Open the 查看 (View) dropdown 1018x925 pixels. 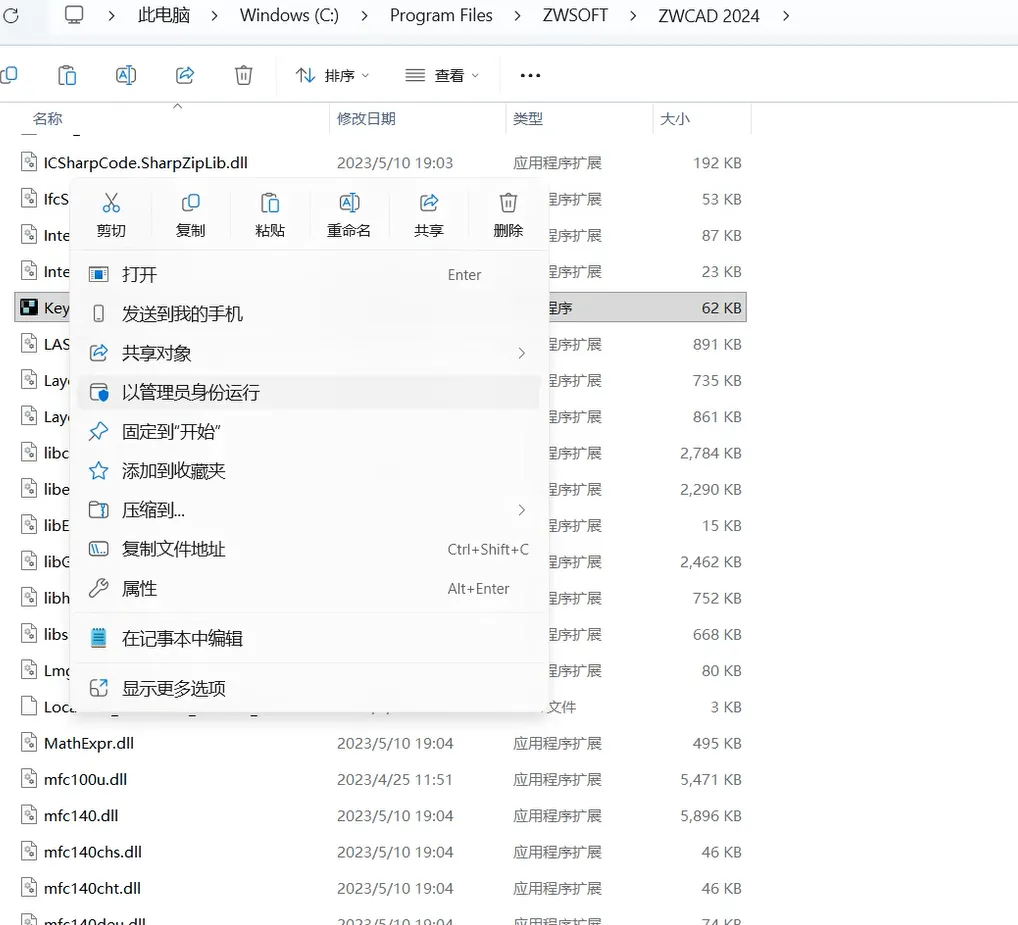(442, 75)
